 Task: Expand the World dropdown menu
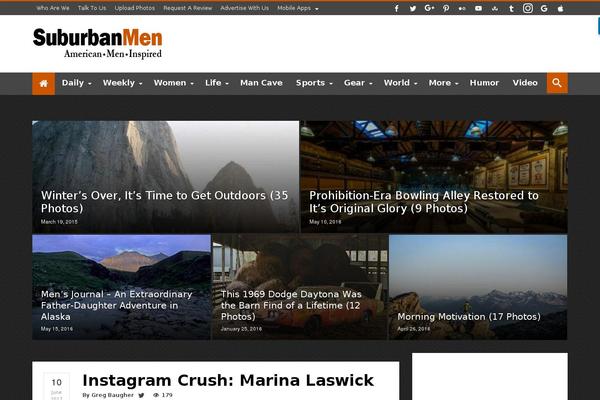point(400,83)
